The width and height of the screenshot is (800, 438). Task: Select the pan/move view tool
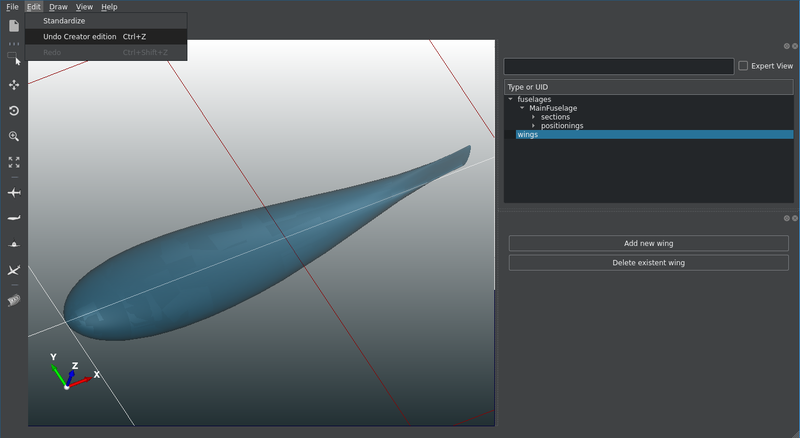[14, 85]
